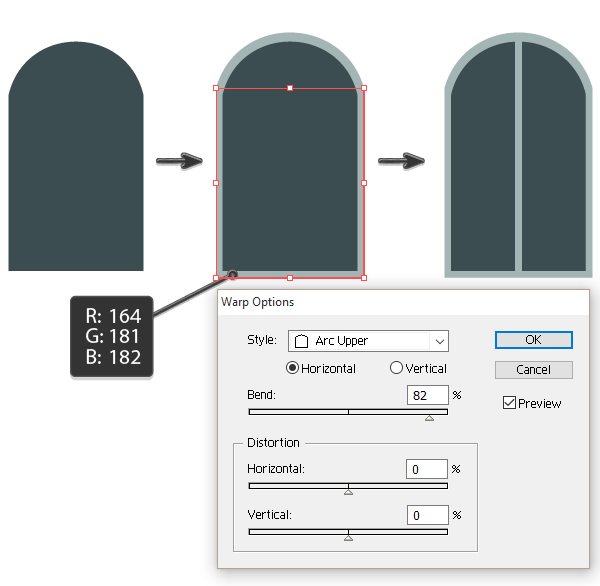Screen dimensions: 600x586
Task: Click the bottom-center selection handle
Action: tap(290, 278)
